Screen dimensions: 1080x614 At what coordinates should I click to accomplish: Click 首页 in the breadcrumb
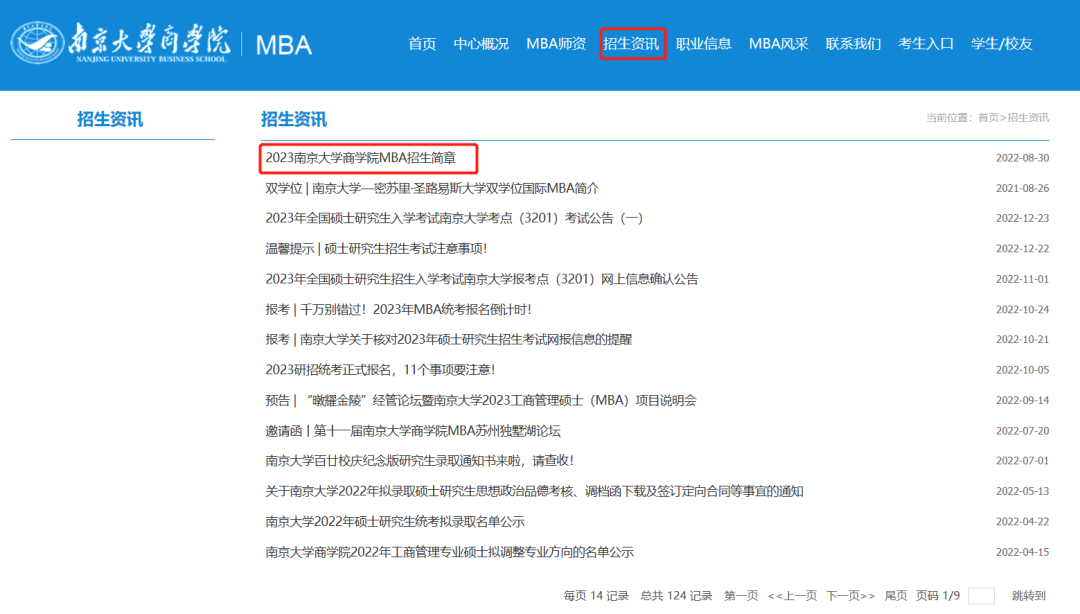pos(988,118)
